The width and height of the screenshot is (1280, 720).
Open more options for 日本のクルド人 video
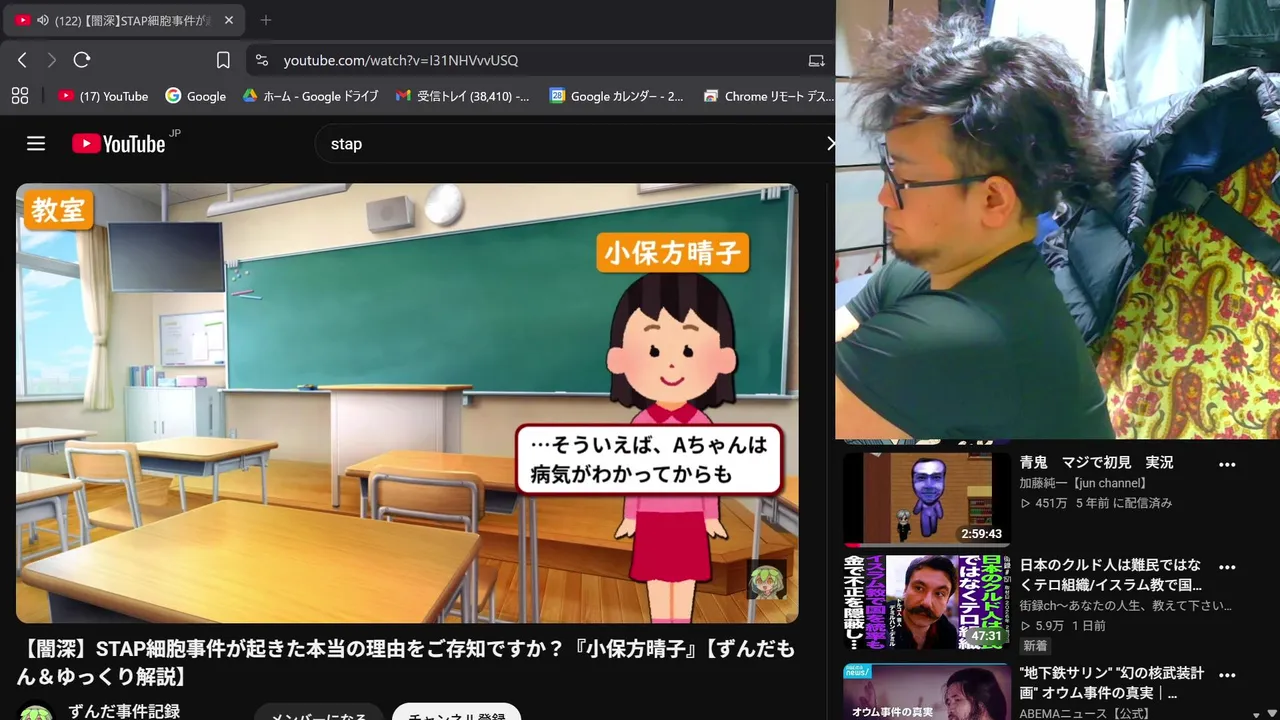click(x=1227, y=567)
